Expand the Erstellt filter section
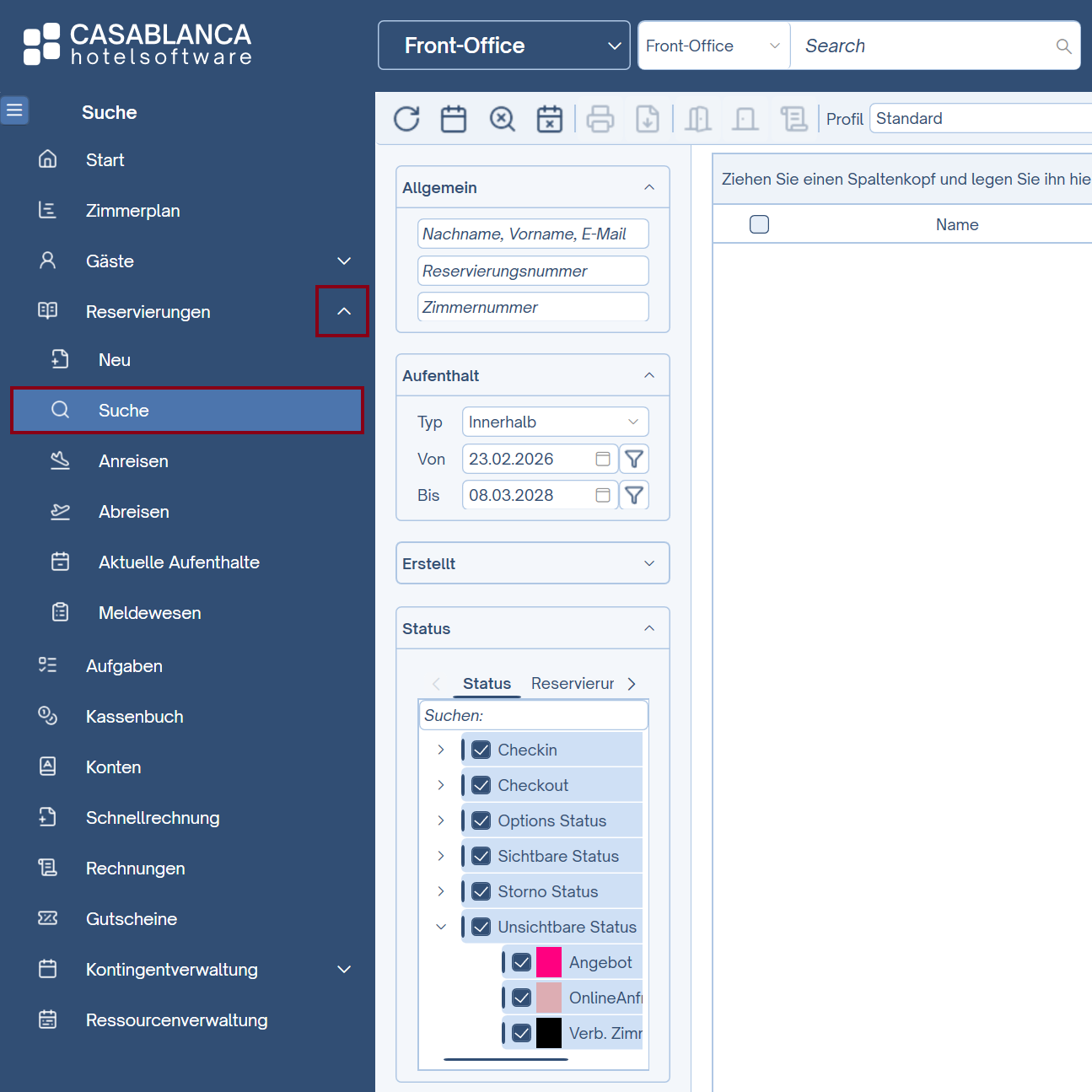Viewport: 1092px width, 1092px height. 648,563
